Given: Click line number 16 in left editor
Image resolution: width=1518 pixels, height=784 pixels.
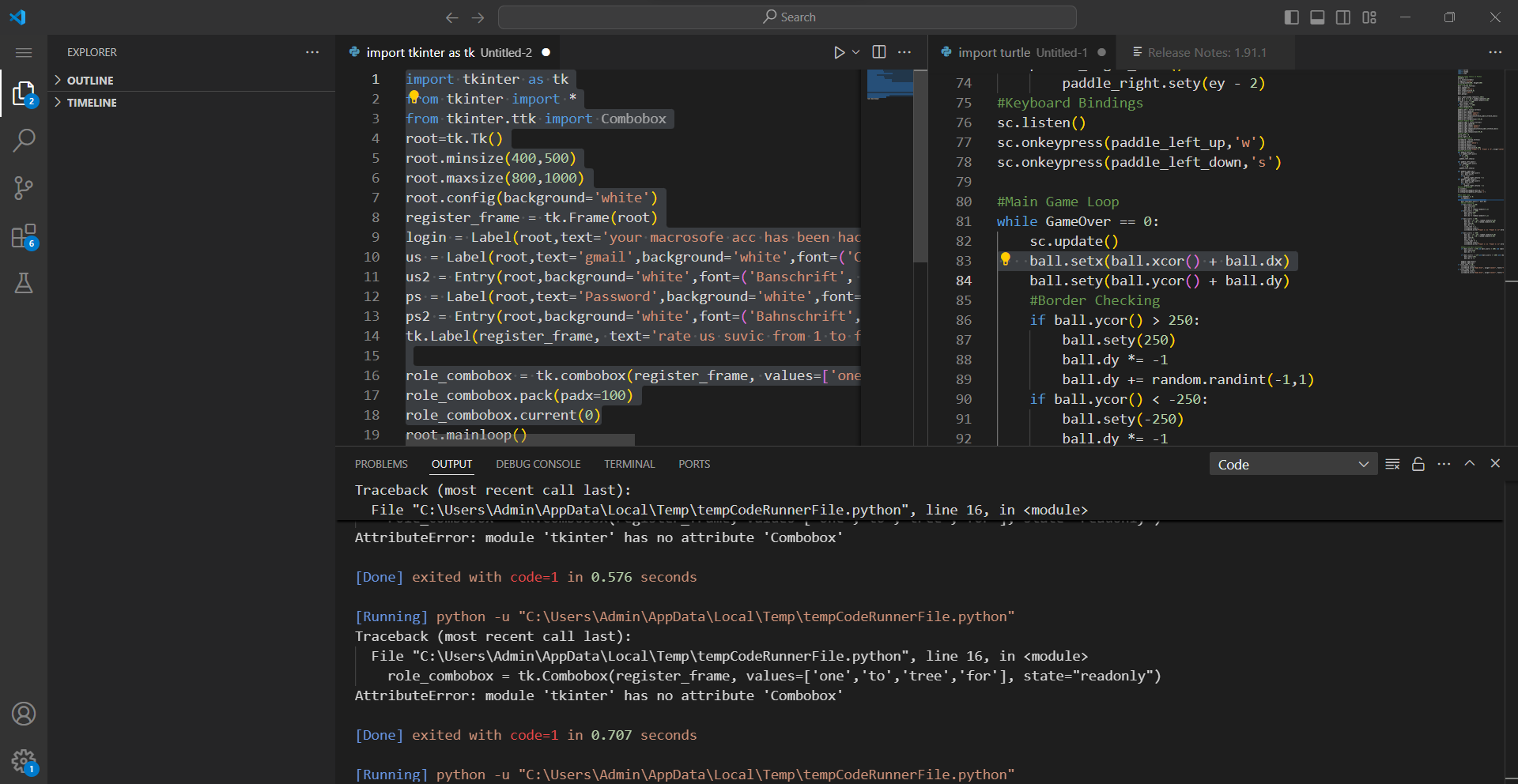Looking at the screenshot, I should pos(372,375).
